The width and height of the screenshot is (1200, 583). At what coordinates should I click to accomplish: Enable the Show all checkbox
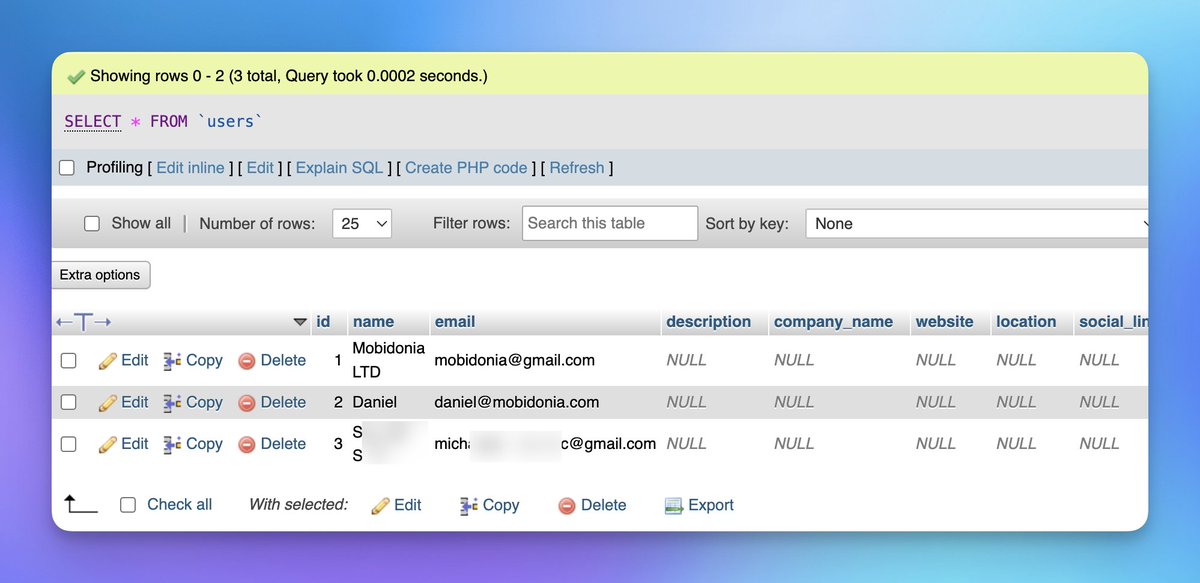tap(92, 224)
